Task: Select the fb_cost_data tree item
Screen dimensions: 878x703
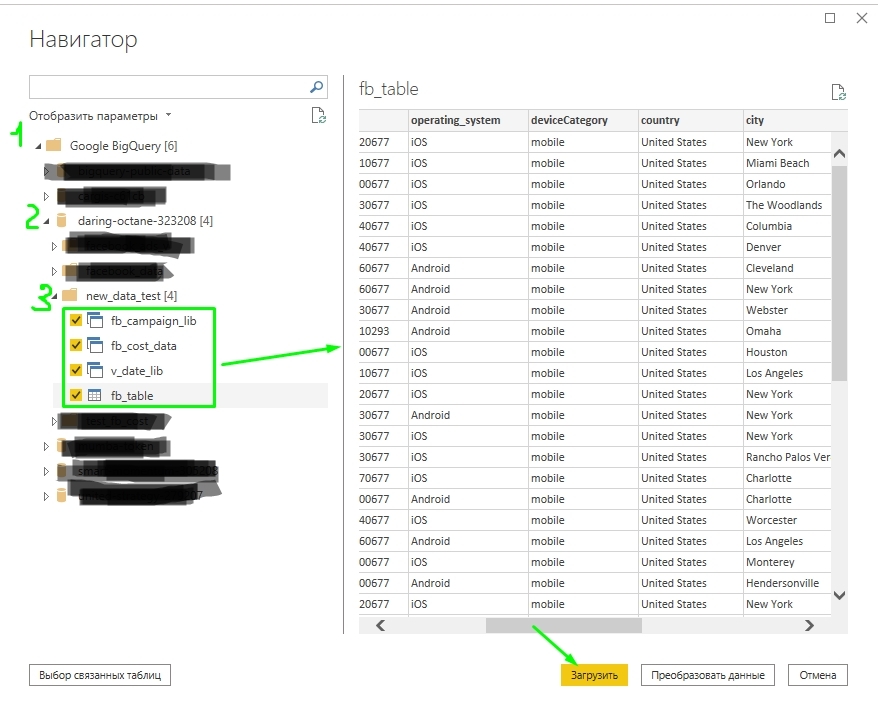Action: coord(143,346)
